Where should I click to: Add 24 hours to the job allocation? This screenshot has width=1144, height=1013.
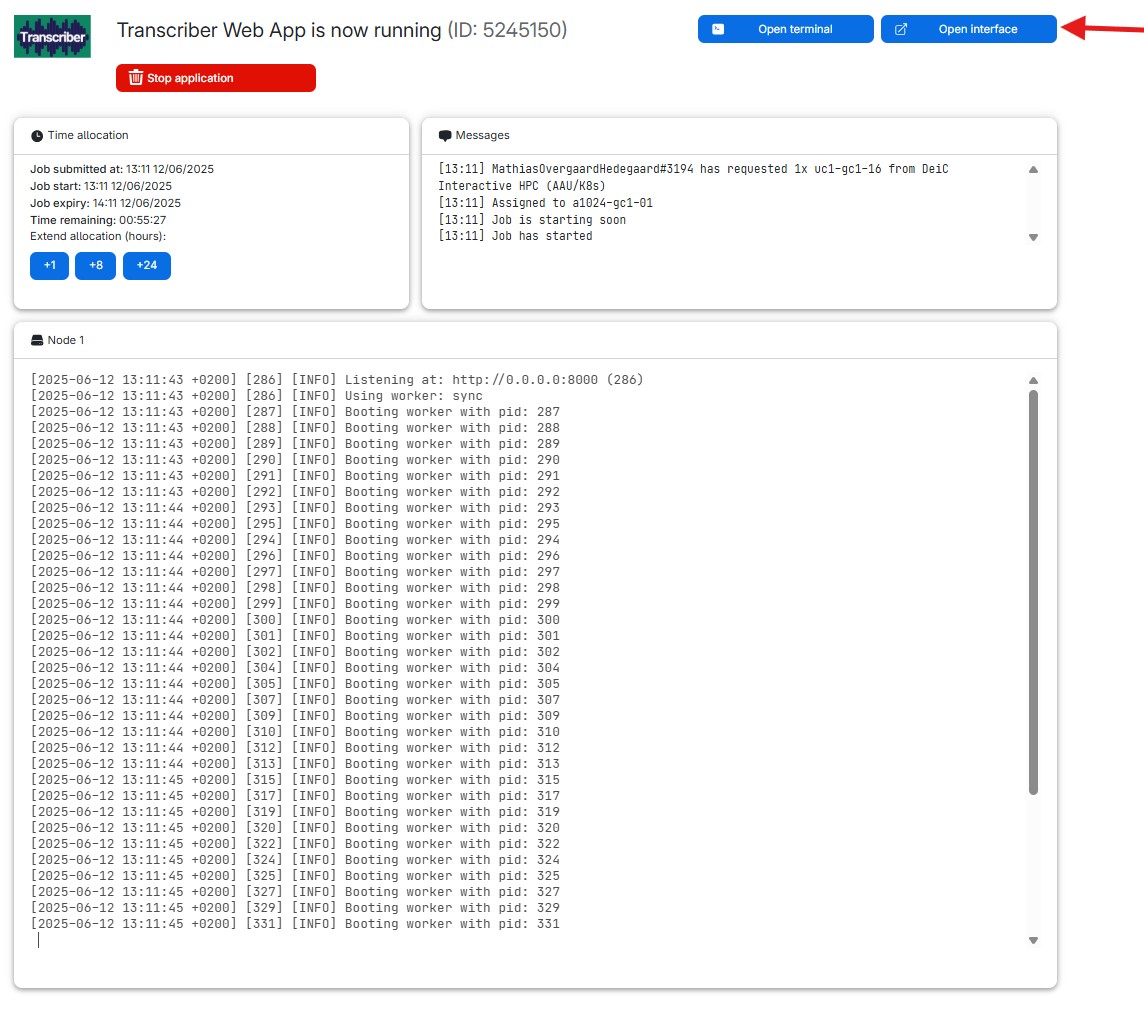tap(147, 266)
